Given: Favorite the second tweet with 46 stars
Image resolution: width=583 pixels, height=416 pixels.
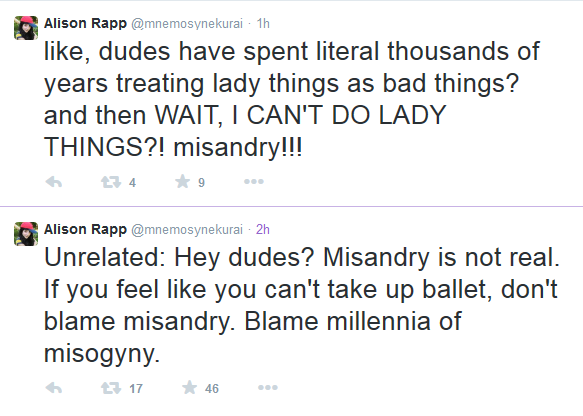Looking at the screenshot, I should pyautogui.click(x=190, y=387).
